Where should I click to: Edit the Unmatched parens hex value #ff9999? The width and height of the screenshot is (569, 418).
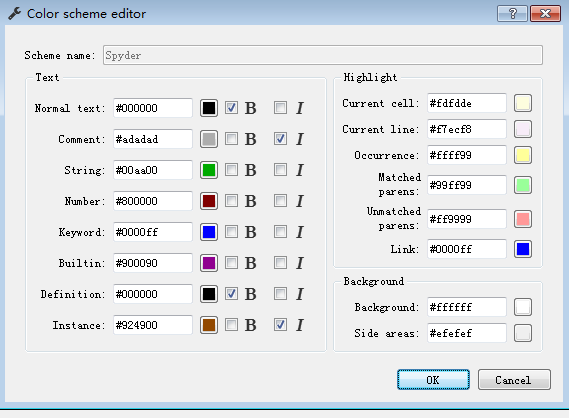click(x=467, y=219)
